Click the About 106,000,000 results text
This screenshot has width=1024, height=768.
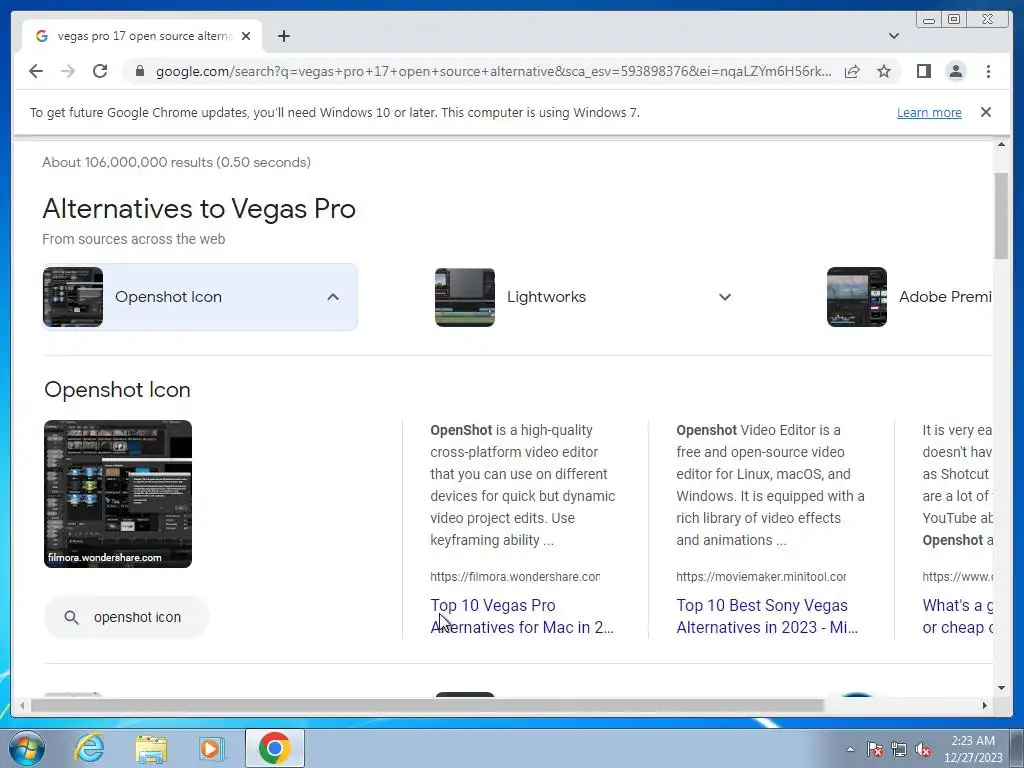pyautogui.click(x=176, y=162)
